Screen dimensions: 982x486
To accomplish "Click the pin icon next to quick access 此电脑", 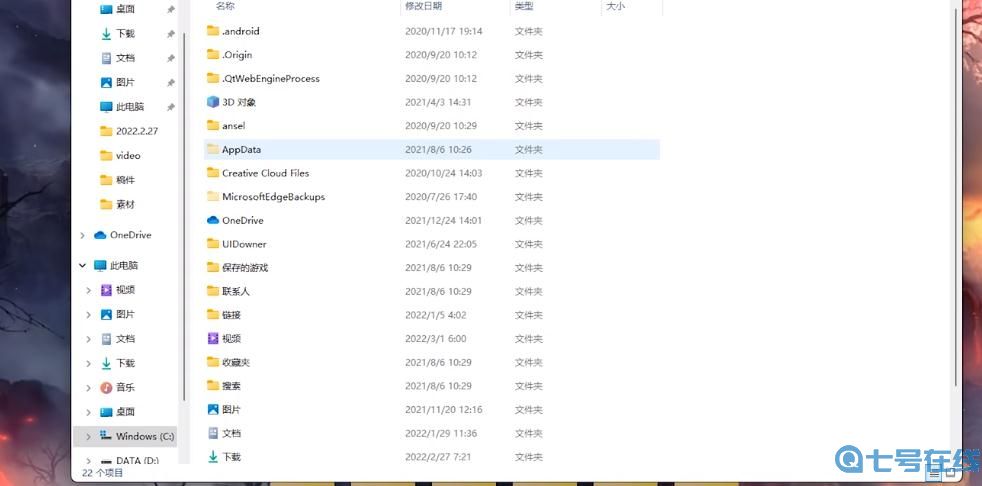I will click(170, 107).
